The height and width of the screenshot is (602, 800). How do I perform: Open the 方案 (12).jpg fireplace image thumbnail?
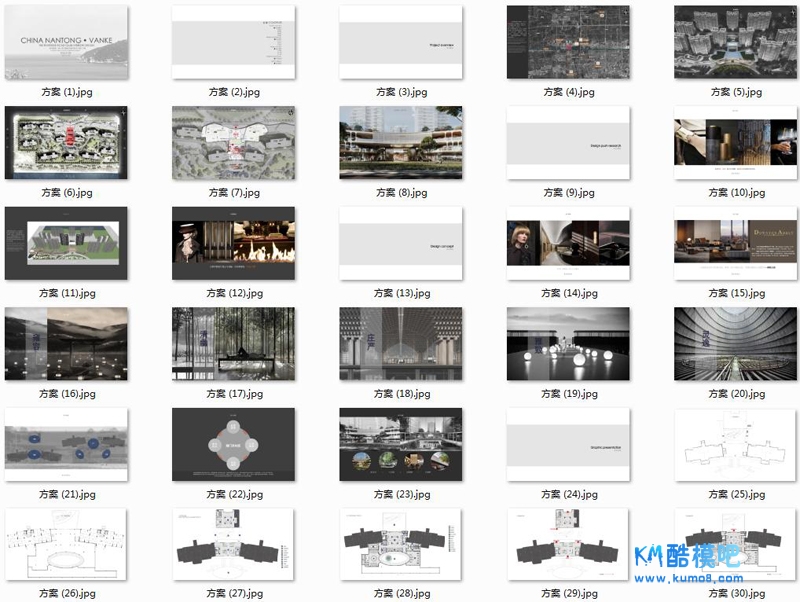(233, 243)
